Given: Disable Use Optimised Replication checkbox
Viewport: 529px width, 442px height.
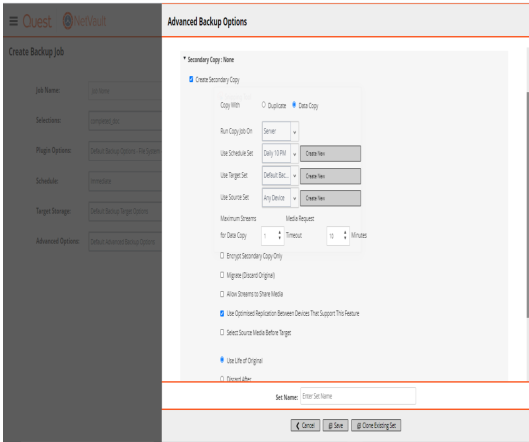Looking at the screenshot, I should point(222,313).
